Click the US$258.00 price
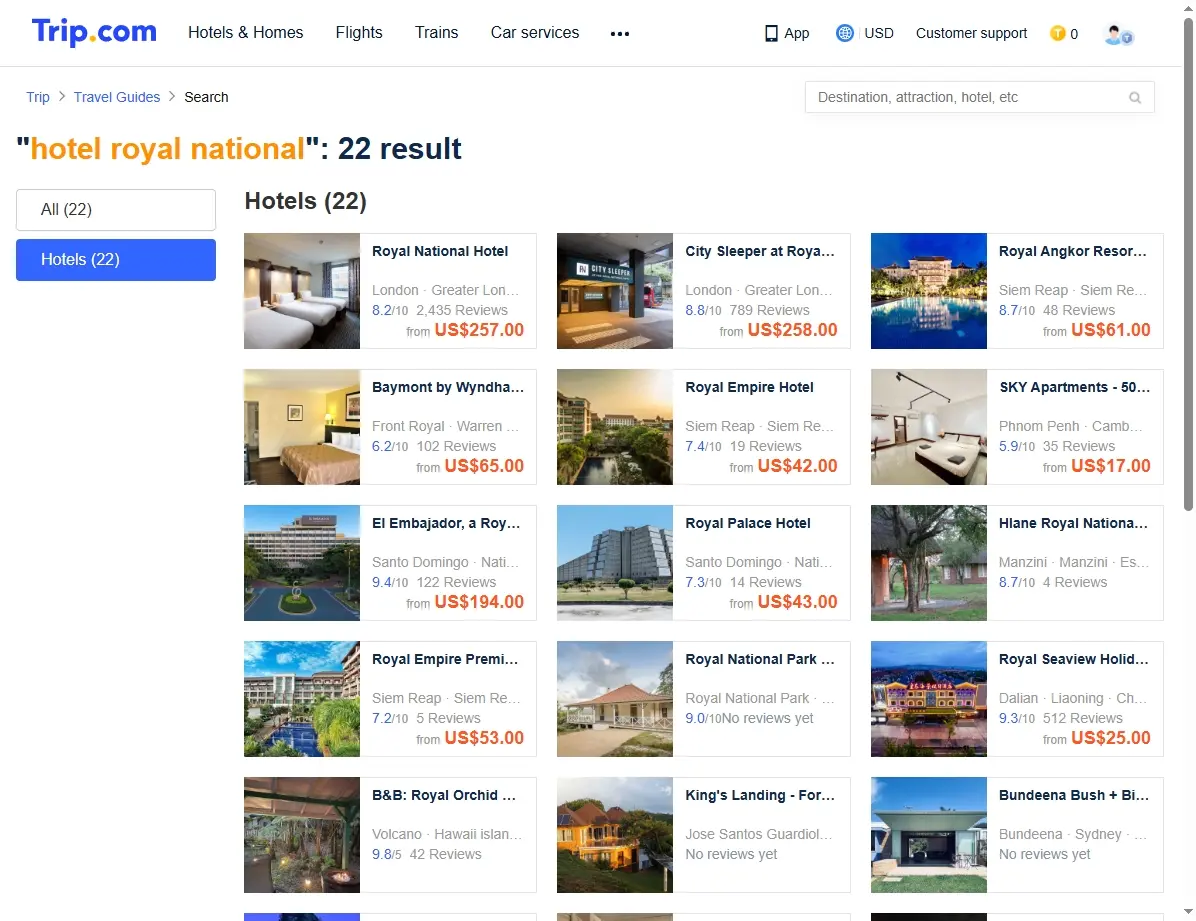This screenshot has width=1196, height=921. coord(793,330)
